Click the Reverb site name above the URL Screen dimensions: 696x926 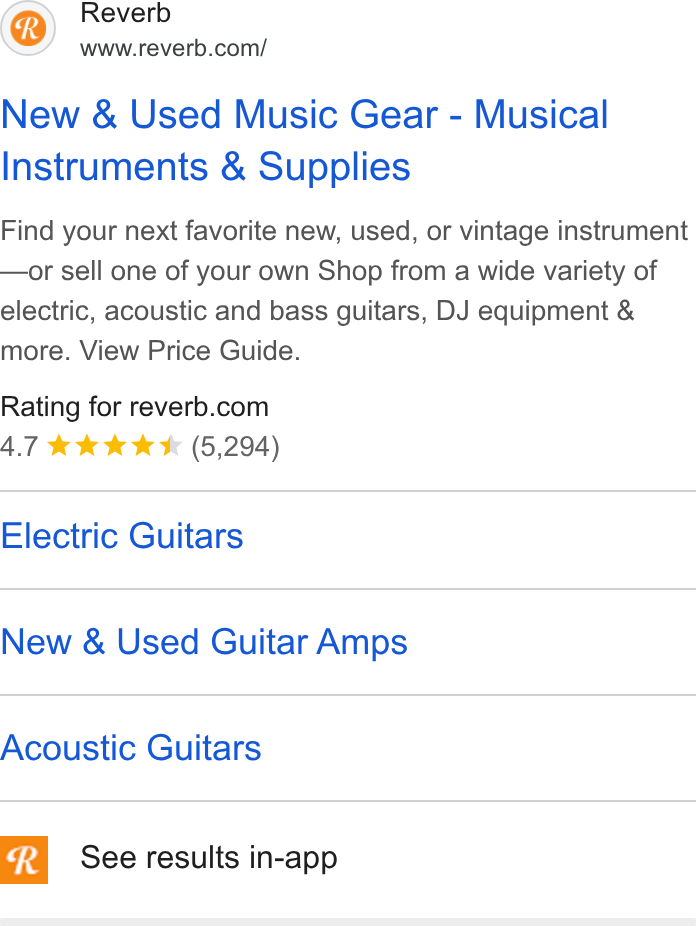(x=125, y=13)
